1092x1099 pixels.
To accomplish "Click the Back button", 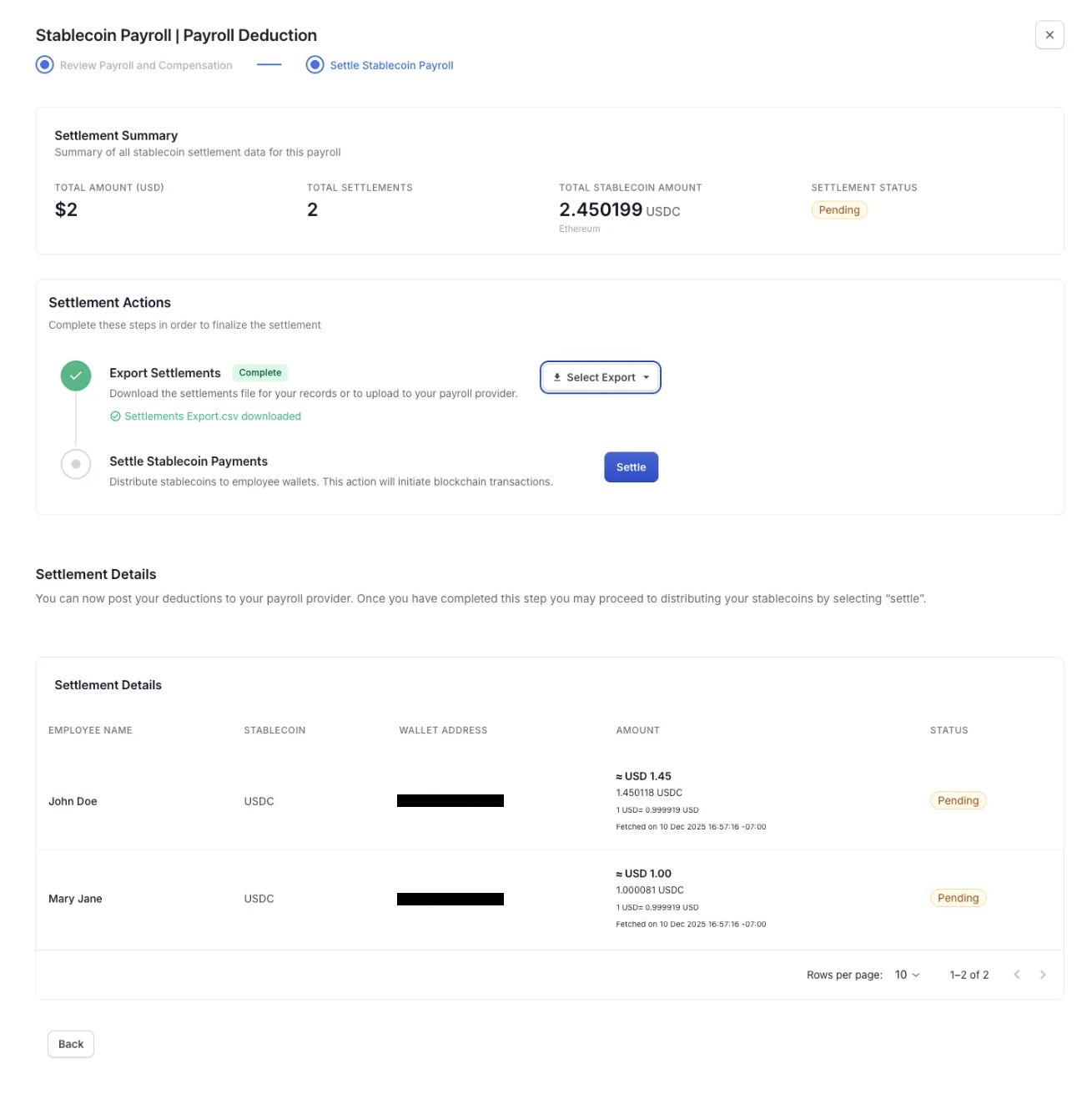I will pos(71,1044).
